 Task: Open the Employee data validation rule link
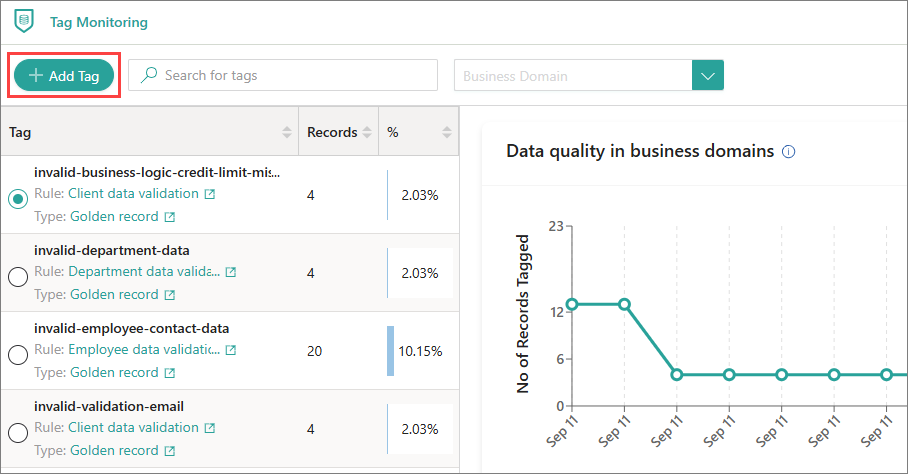point(144,350)
